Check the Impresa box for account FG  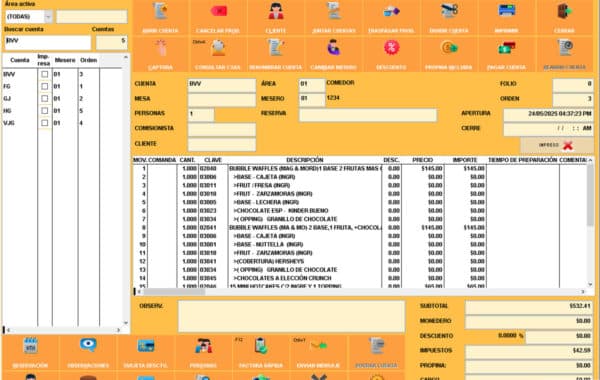pyautogui.click(x=45, y=86)
